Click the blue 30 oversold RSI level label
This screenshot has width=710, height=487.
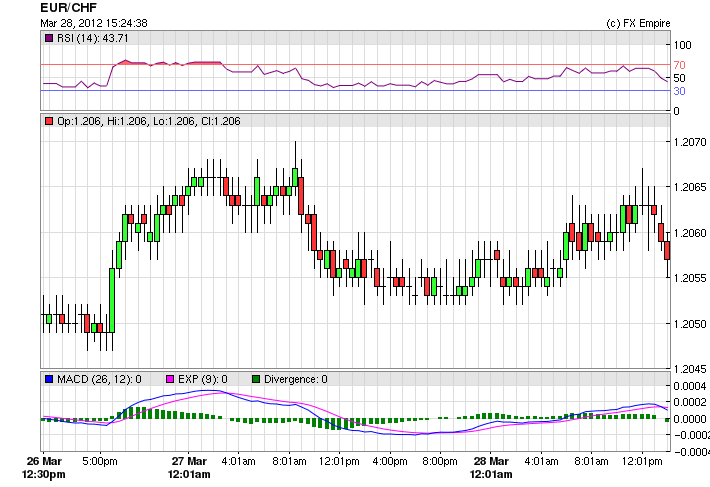(679, 91)
